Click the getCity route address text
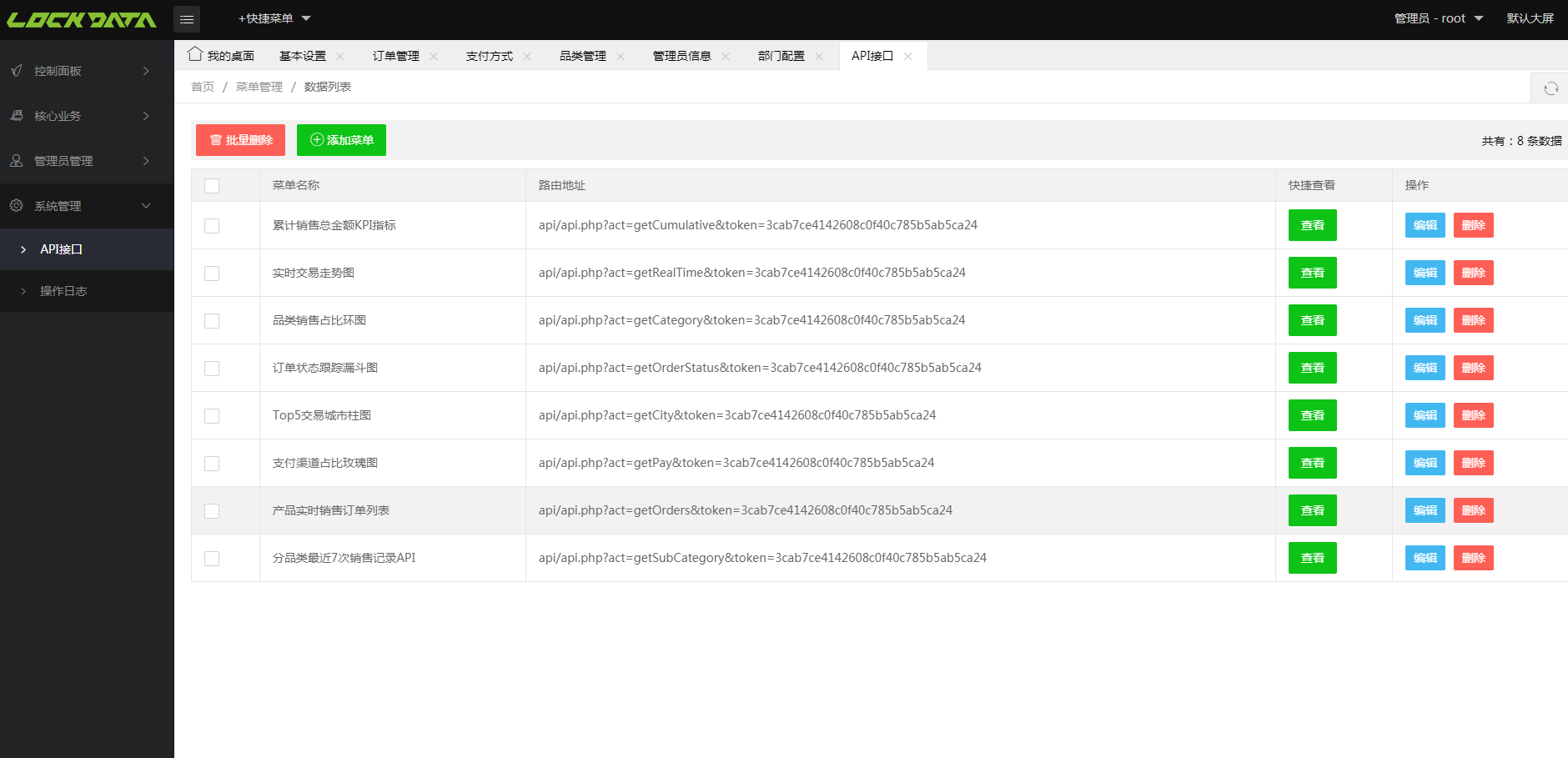 [737, 415]
